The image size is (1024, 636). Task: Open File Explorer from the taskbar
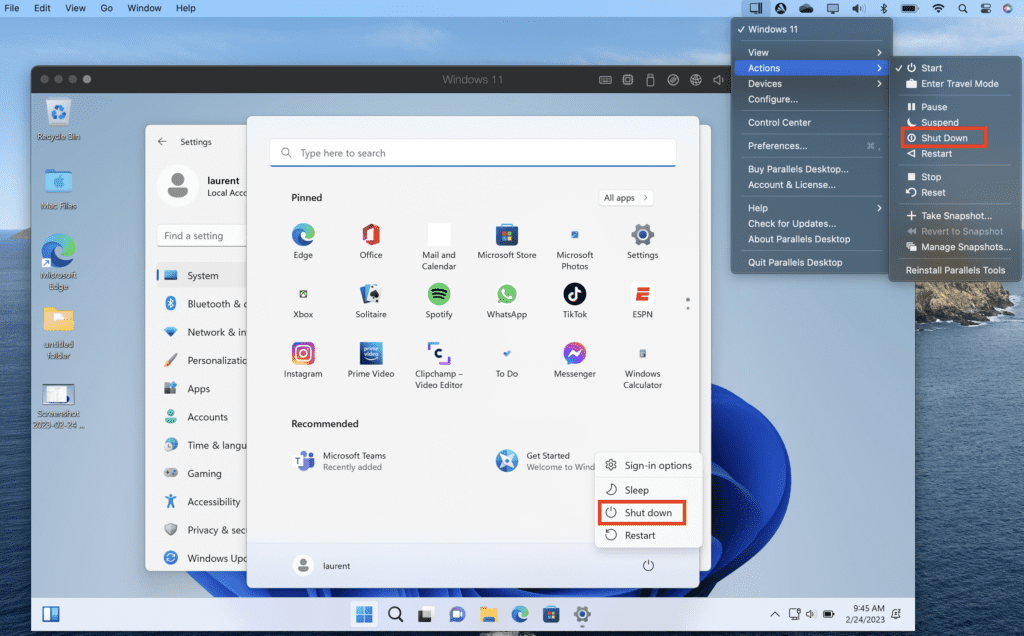pyautogui.click(x=488, y=614)
